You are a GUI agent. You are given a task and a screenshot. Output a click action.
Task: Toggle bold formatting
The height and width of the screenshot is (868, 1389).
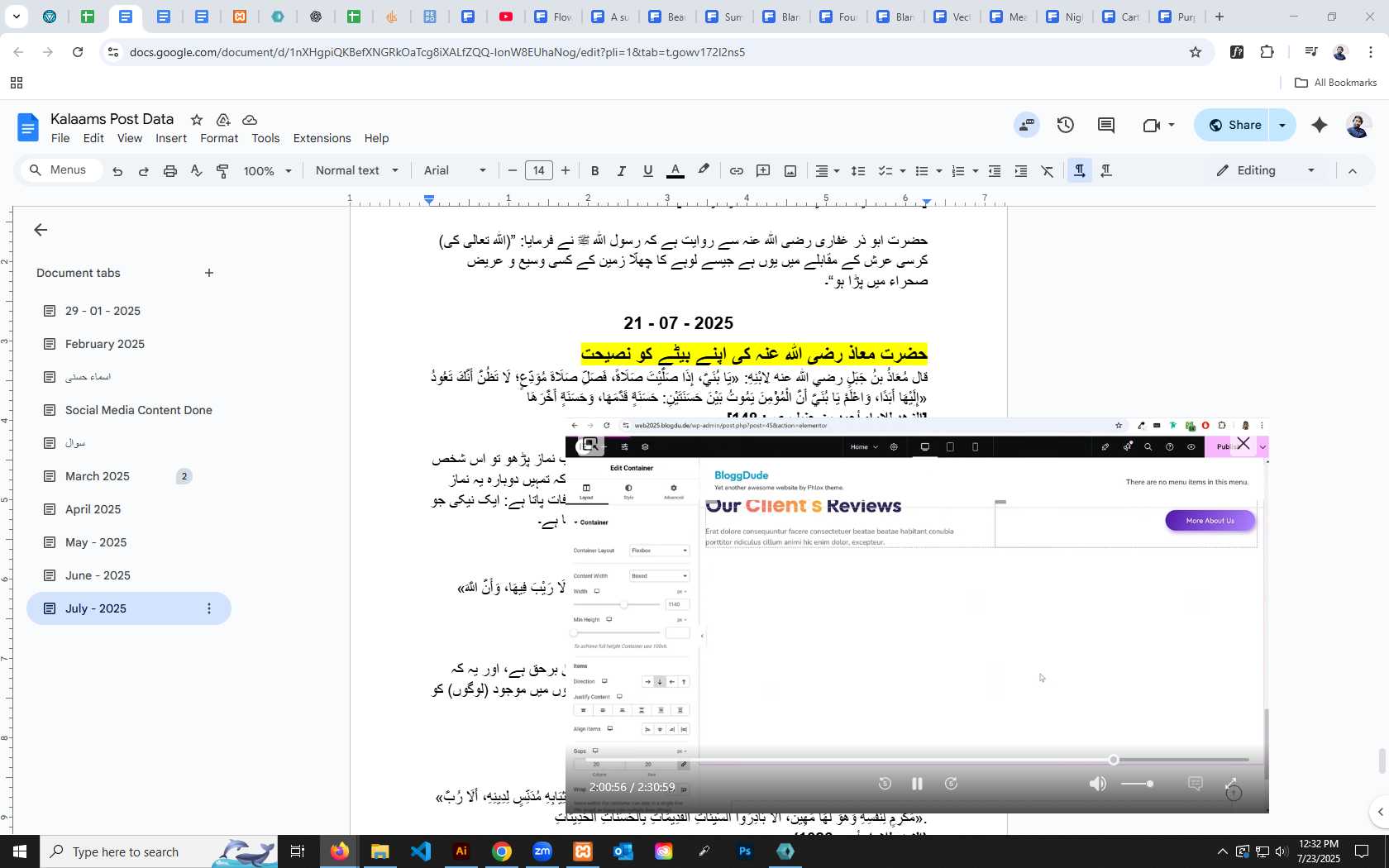pos(594,171)
